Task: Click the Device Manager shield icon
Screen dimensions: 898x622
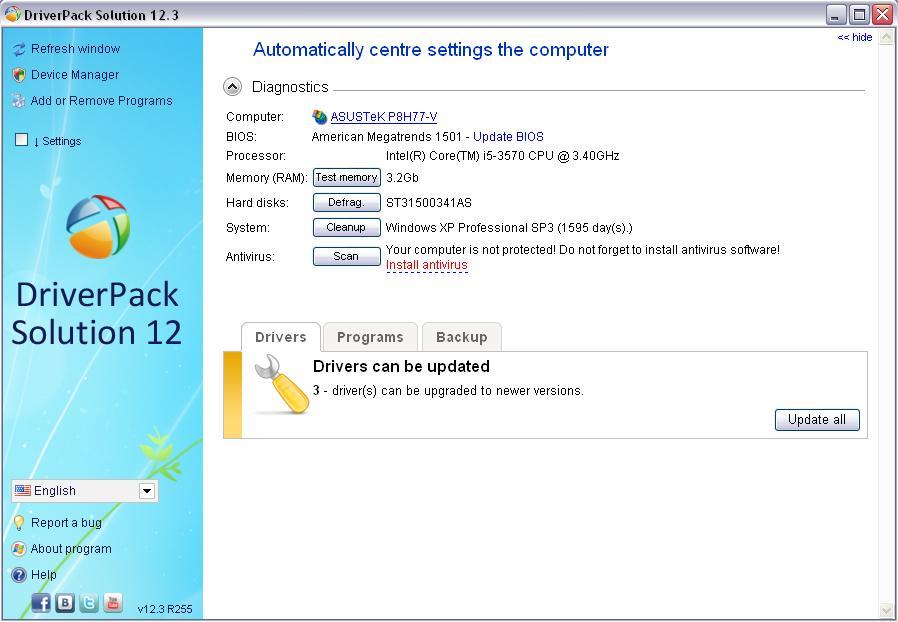Action: tap(19, 75)
